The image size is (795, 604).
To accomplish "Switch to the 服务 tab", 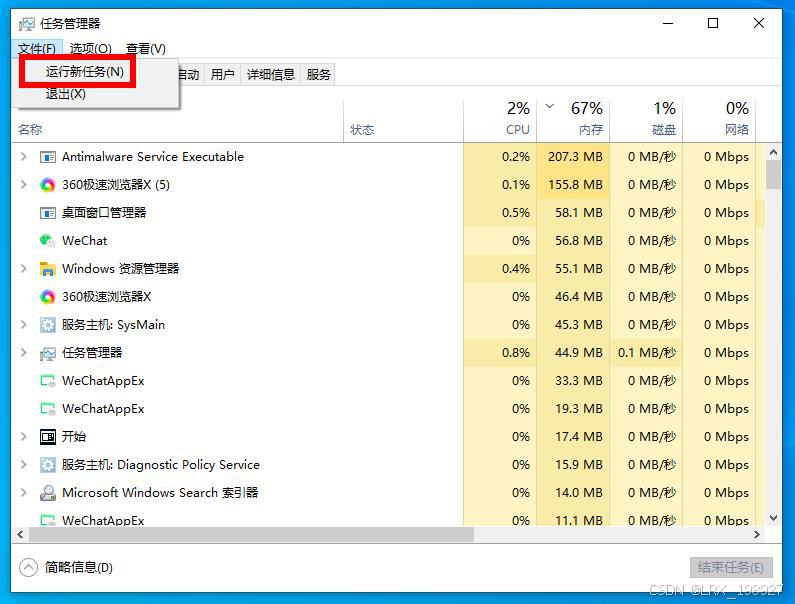I will coord(318,75).
